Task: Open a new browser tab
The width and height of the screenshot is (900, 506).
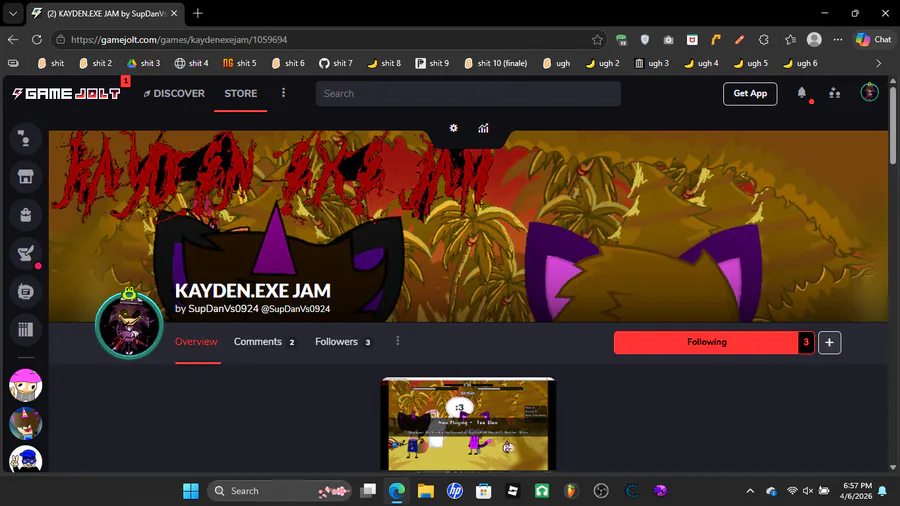Action: 197,13
